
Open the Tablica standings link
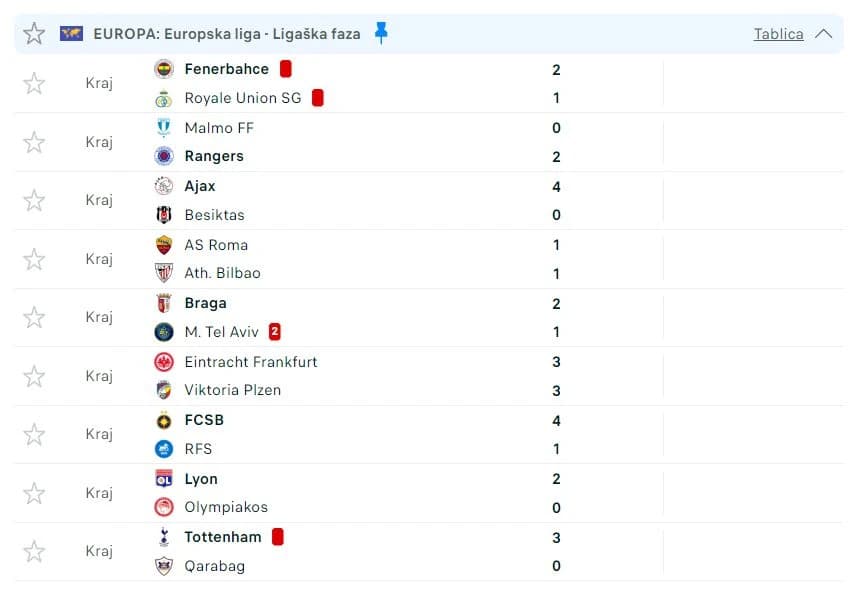pyautogui.click(x=778, y=34)
